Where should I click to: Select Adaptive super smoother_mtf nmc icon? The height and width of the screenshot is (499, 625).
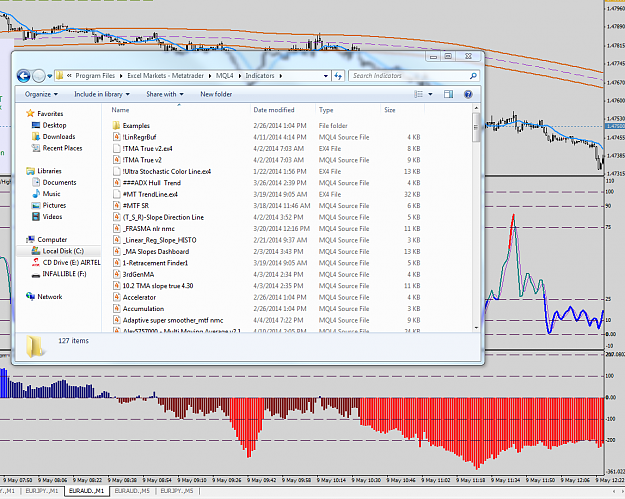tap(116, 320)
